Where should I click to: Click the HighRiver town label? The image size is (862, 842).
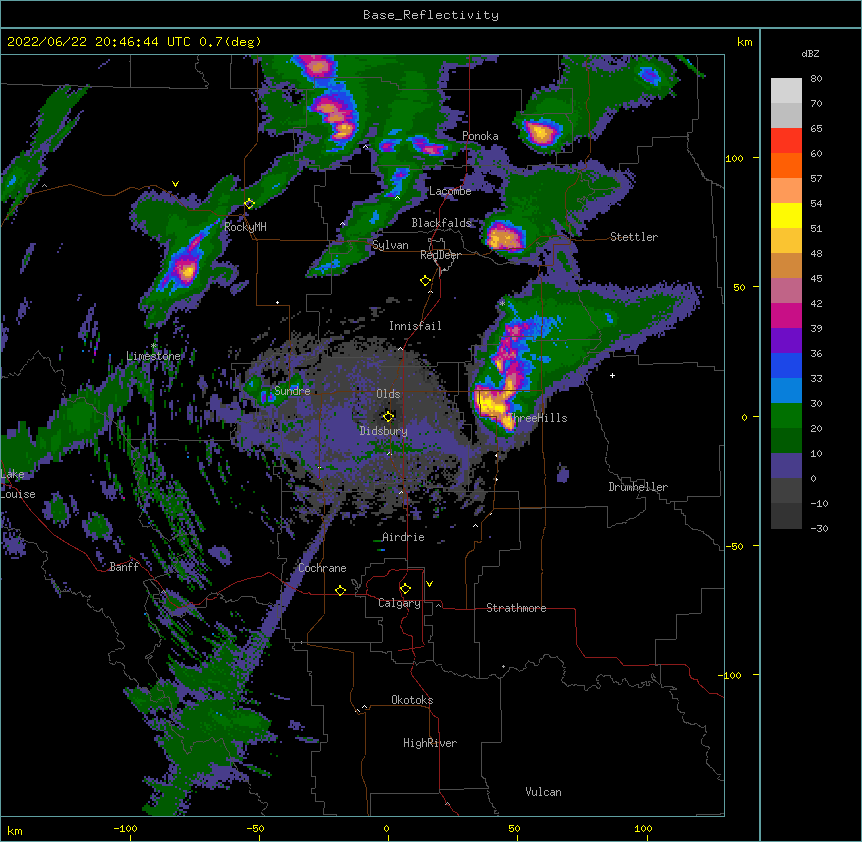point(430,743)
